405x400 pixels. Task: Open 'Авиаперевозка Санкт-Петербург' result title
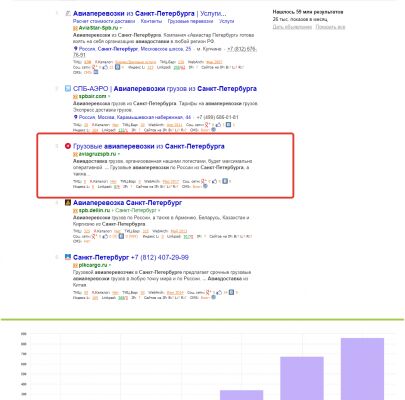click(x=127, y=202)
